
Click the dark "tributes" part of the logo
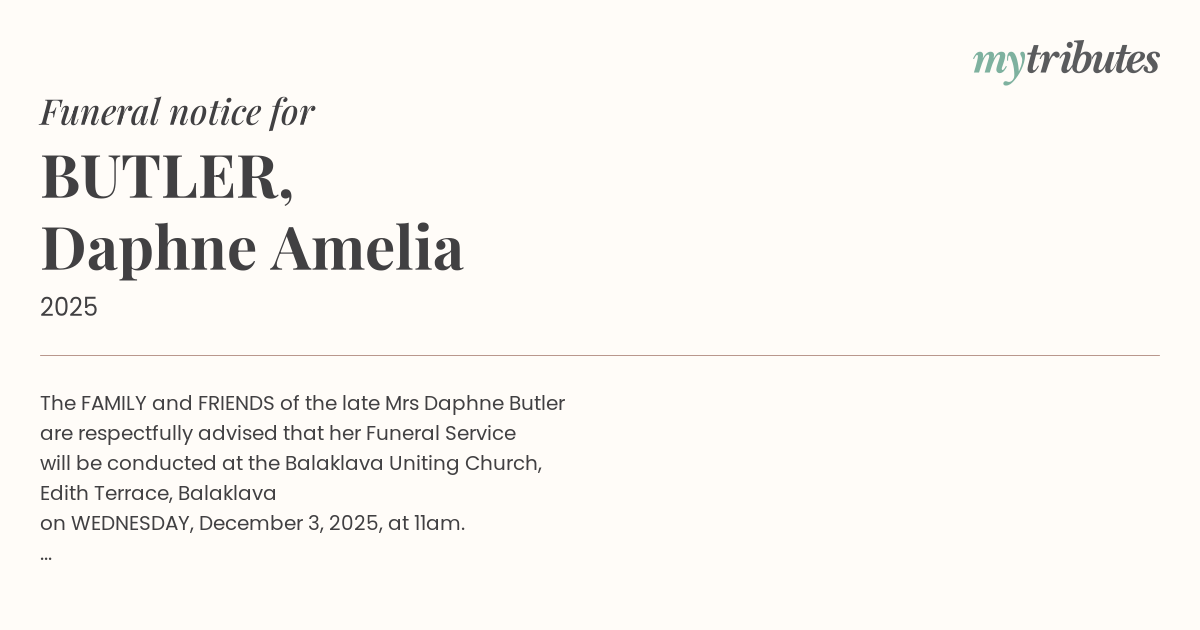[1092, 60]
